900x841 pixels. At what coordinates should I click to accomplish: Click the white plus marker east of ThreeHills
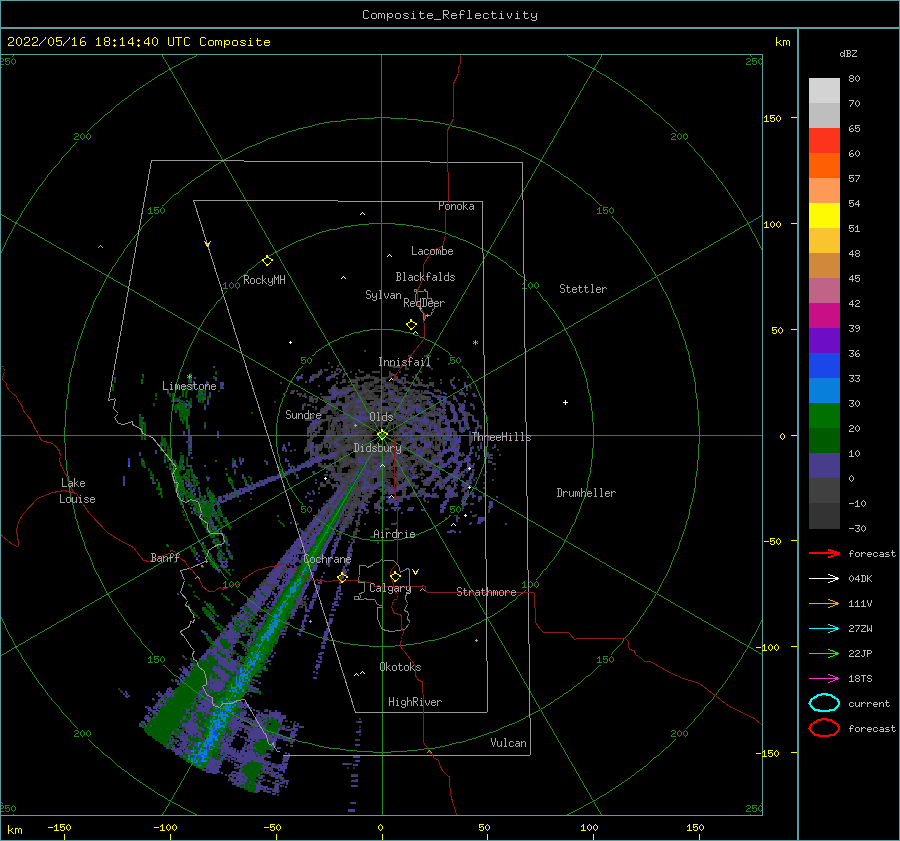click(x=565, y=402)
